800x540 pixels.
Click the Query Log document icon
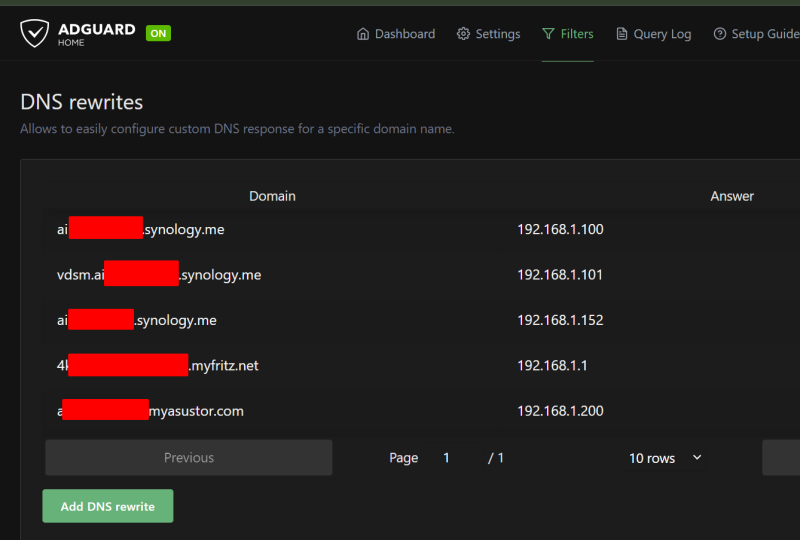(621, 34)
